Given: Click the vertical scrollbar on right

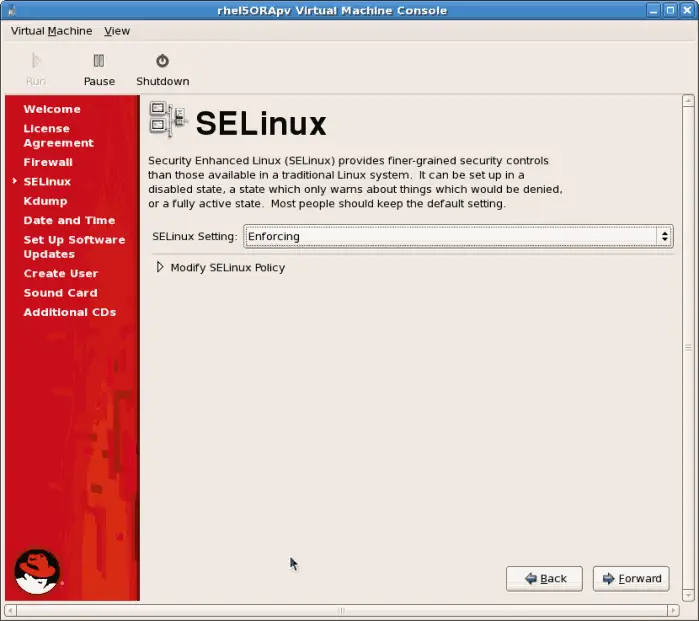Looking at the screenshot, I should [688, 347].
